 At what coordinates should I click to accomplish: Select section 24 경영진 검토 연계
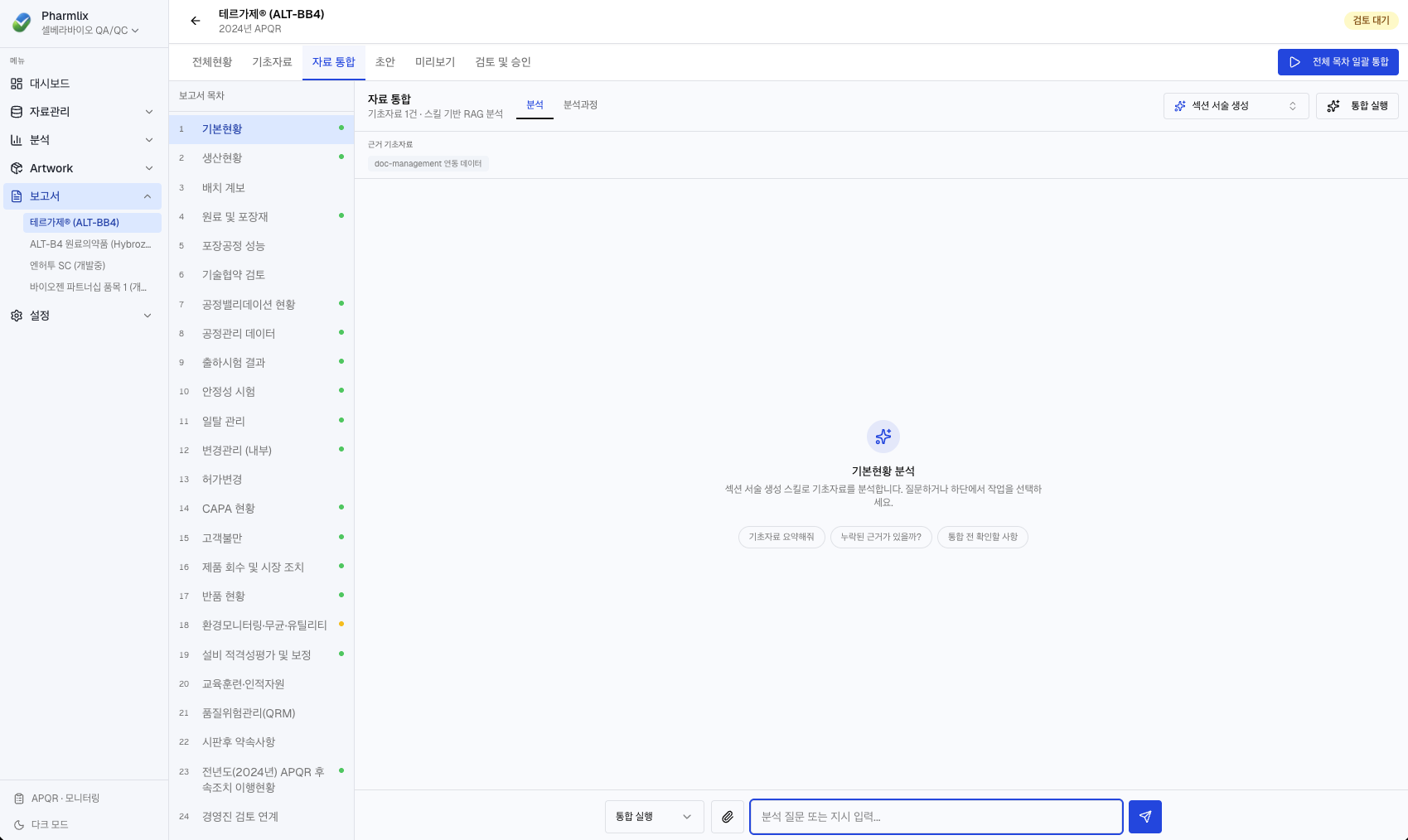pyautogui.click(x=262, y=817)
